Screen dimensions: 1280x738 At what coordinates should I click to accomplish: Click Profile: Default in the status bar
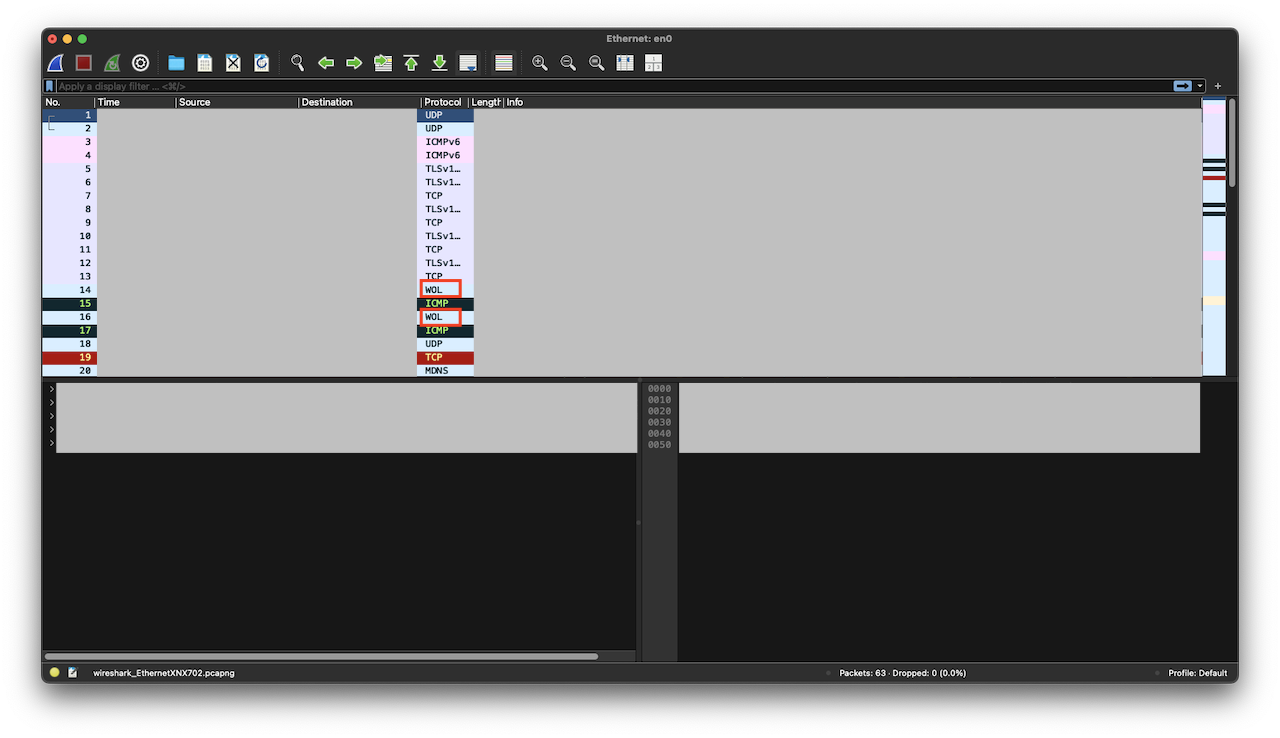tap(1197, 673)
